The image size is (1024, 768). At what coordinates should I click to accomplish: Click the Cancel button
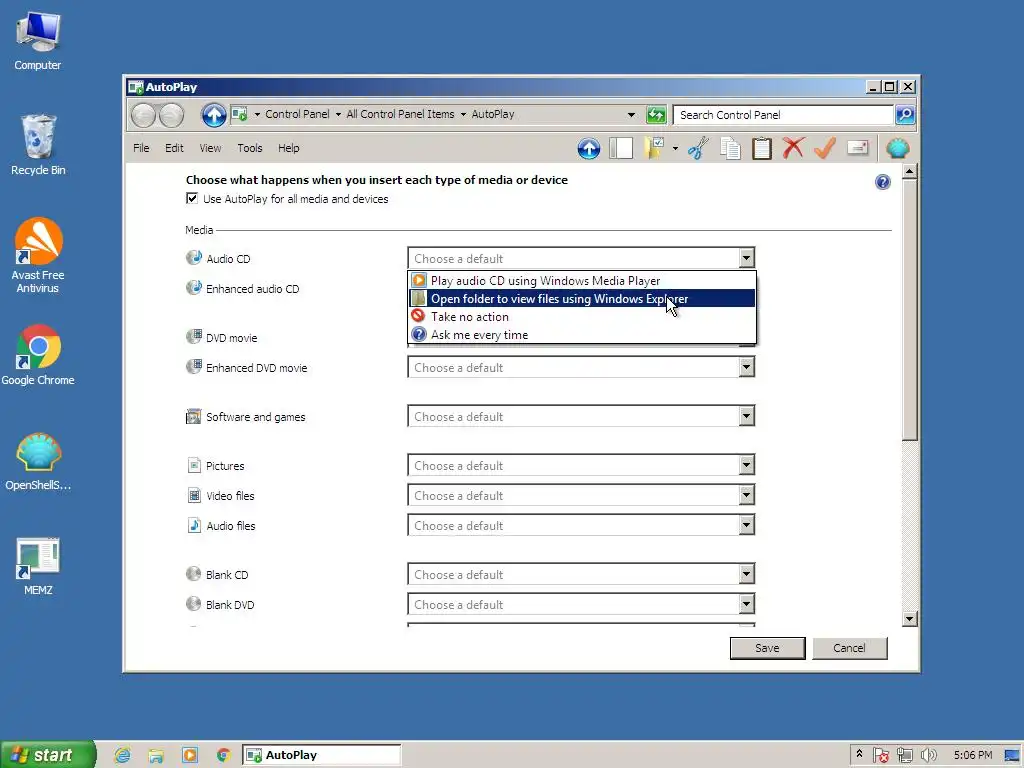tap(849, 648)
